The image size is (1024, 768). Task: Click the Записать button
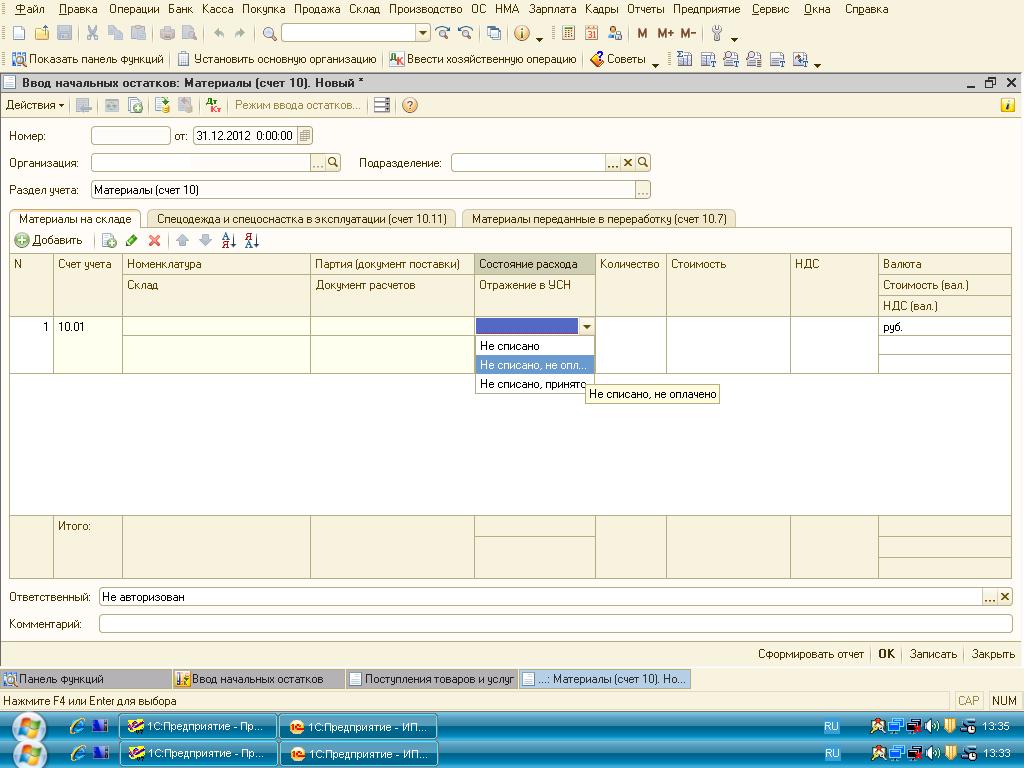(933, 654)
